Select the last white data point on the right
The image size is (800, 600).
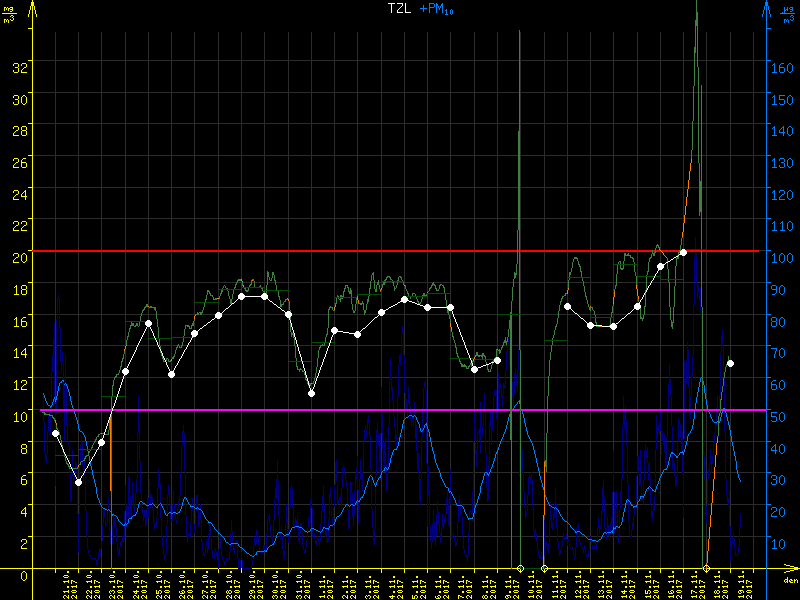point(731,363)
